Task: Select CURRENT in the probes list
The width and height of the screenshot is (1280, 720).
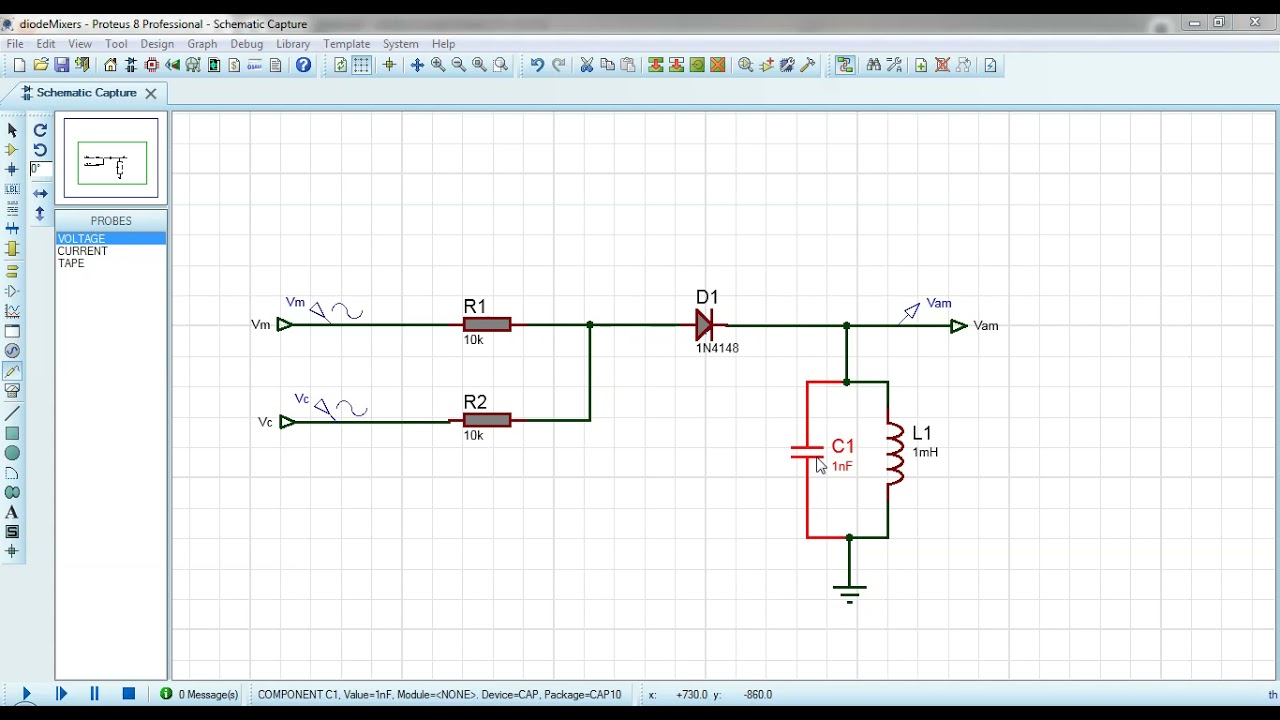Action: coord(111,251)
